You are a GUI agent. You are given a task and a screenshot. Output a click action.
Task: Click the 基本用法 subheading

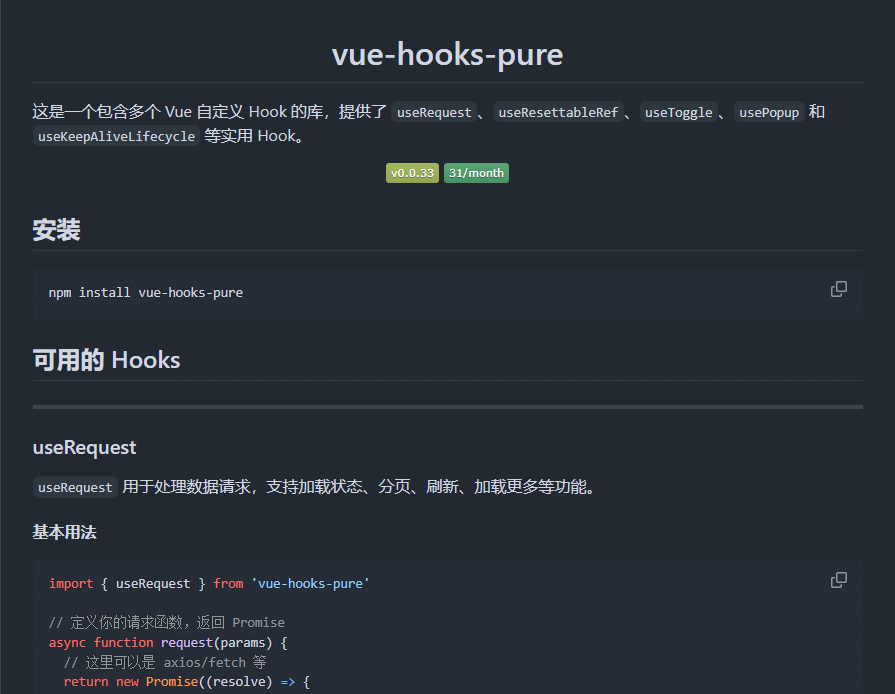point(64,532)
